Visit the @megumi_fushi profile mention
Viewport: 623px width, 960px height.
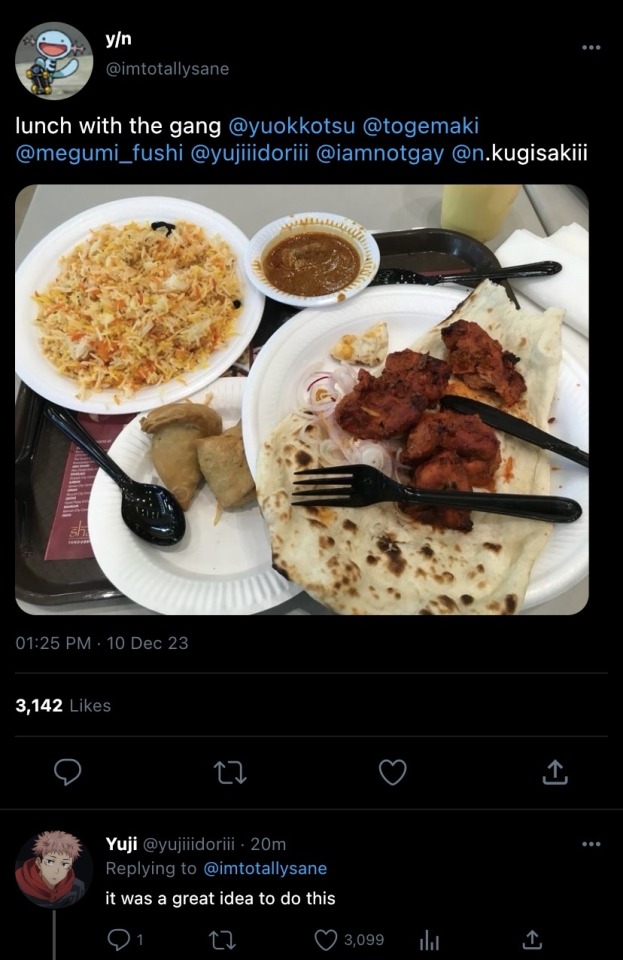tap(99, 153)
